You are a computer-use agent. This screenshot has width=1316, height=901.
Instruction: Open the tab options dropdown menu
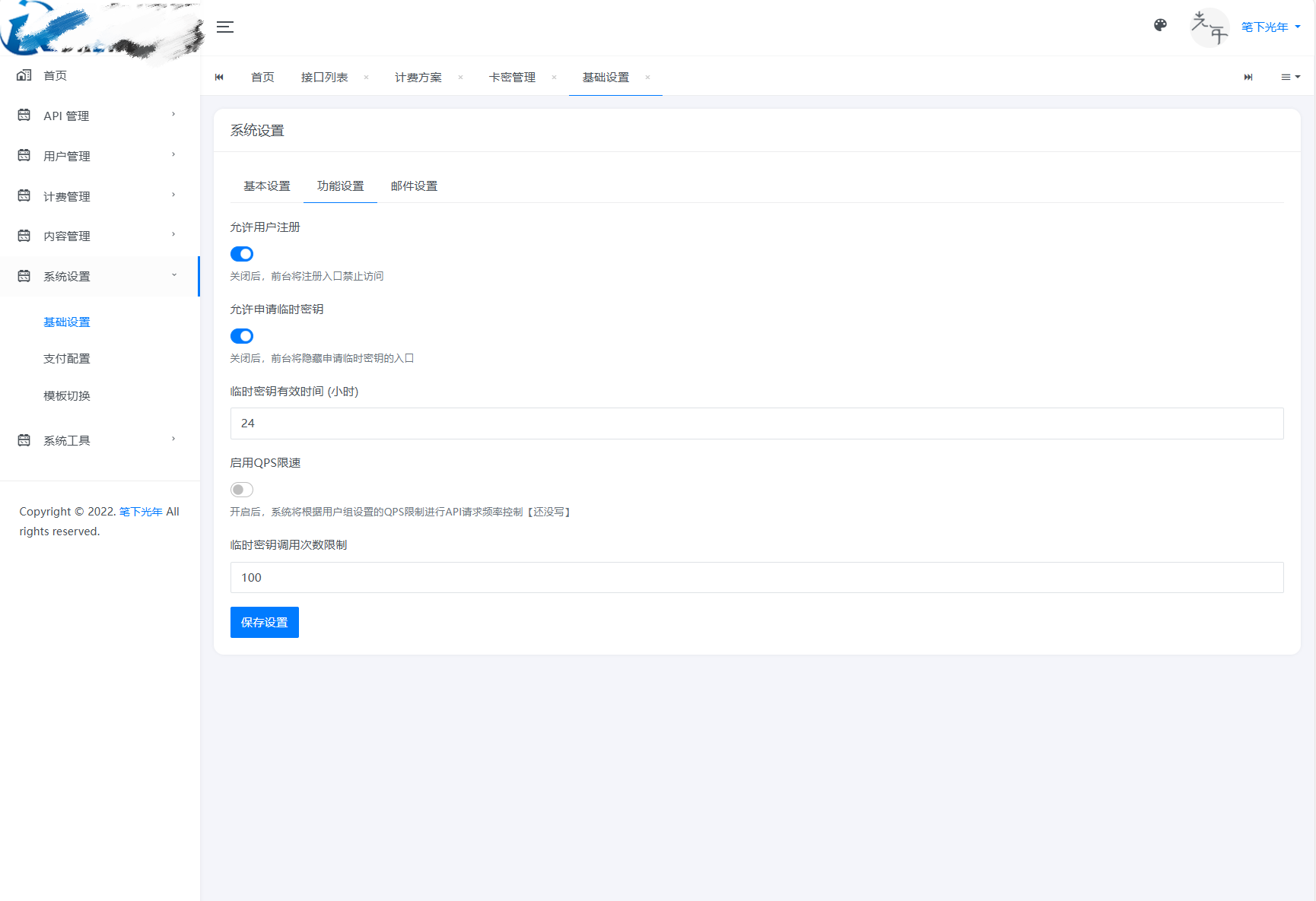(1290, 78)
